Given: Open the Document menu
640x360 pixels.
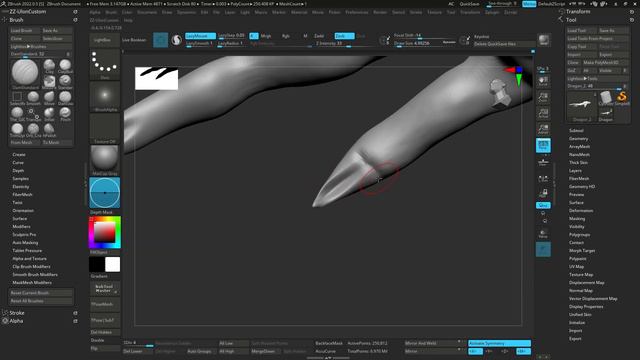Looking at the screenshot, I should point(147,12).
